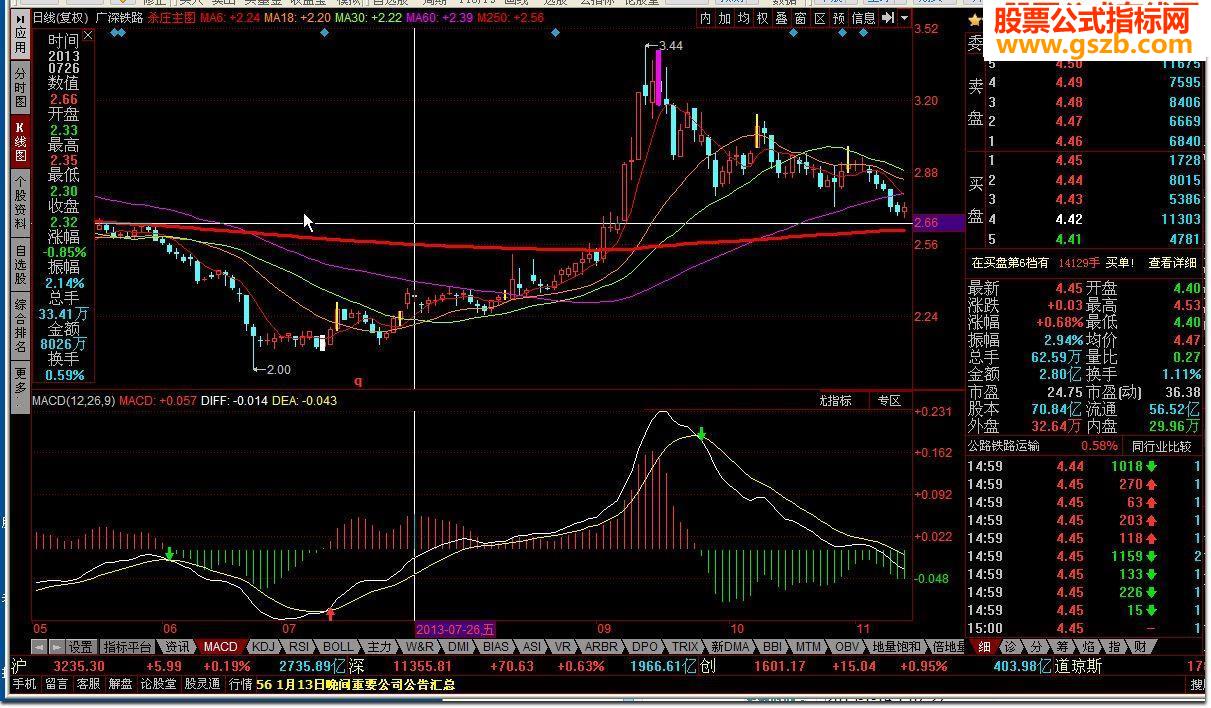Open the 综合排名 side tab

[20, 326]
